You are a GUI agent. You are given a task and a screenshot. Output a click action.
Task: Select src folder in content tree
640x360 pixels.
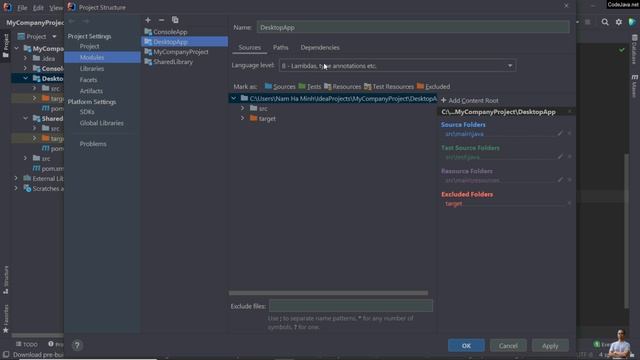point(263,109)
